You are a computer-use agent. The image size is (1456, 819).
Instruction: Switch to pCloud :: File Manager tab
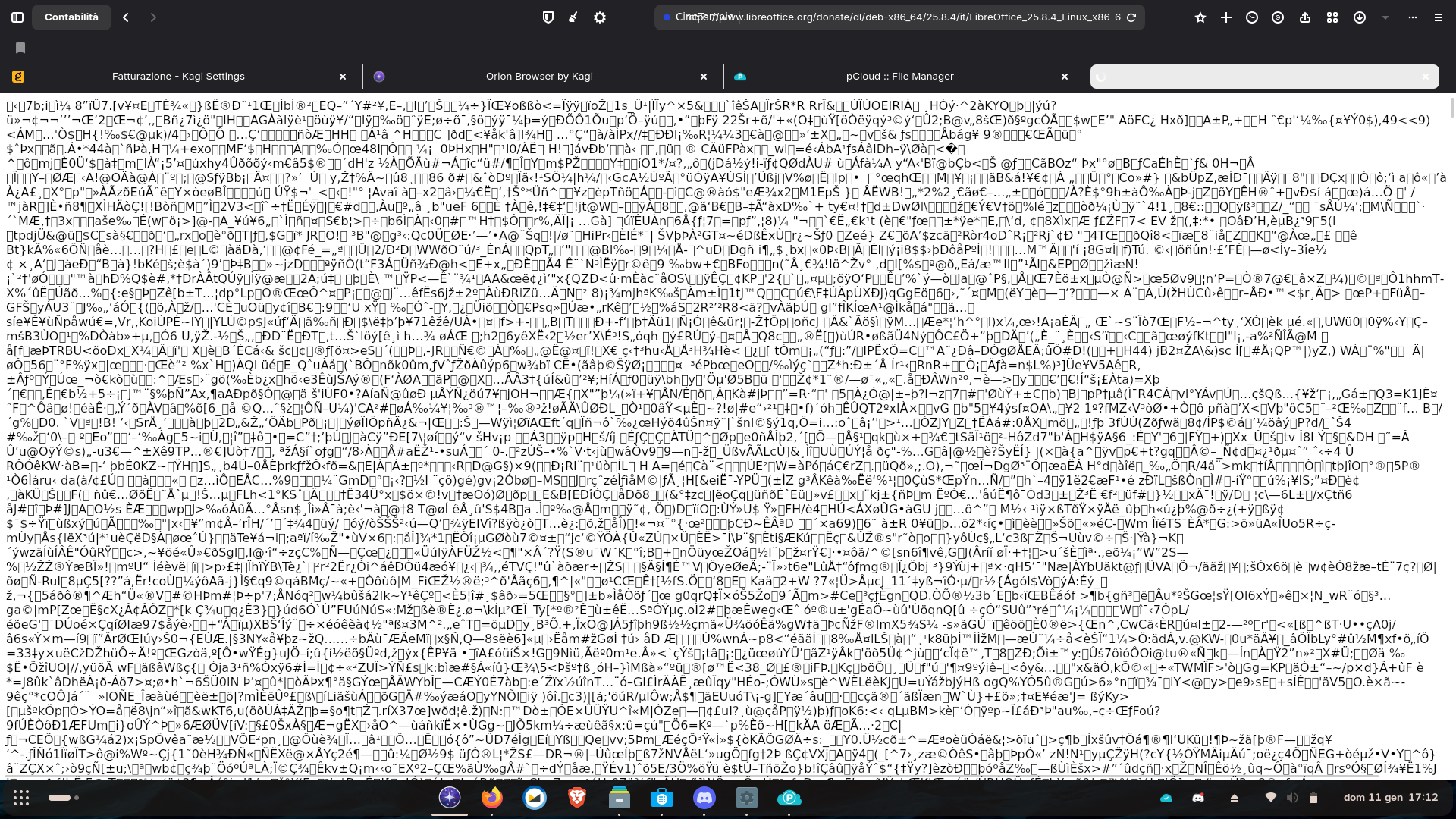coord(900,77)
